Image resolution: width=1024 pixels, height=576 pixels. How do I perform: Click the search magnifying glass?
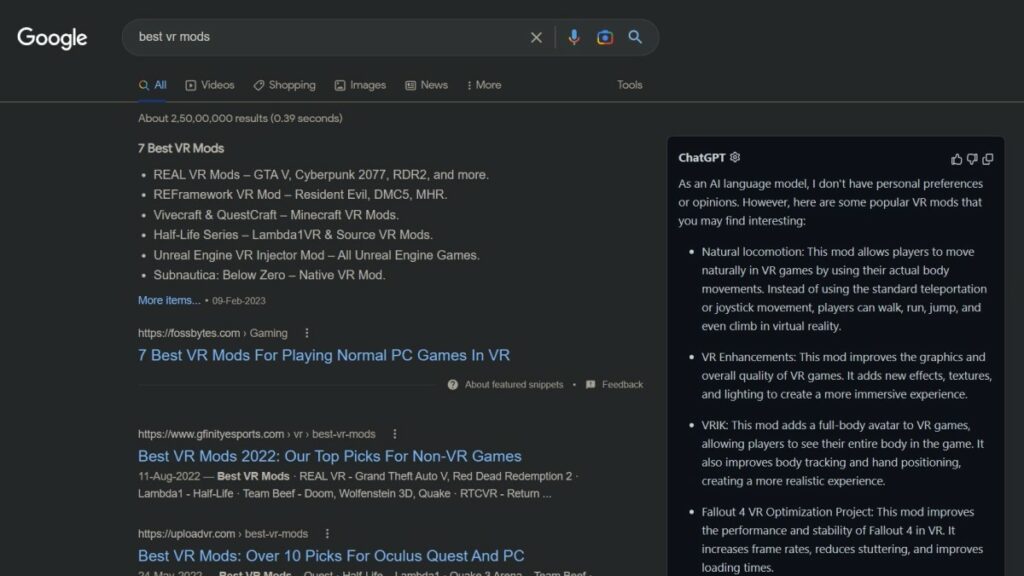[x=636, y=37]
